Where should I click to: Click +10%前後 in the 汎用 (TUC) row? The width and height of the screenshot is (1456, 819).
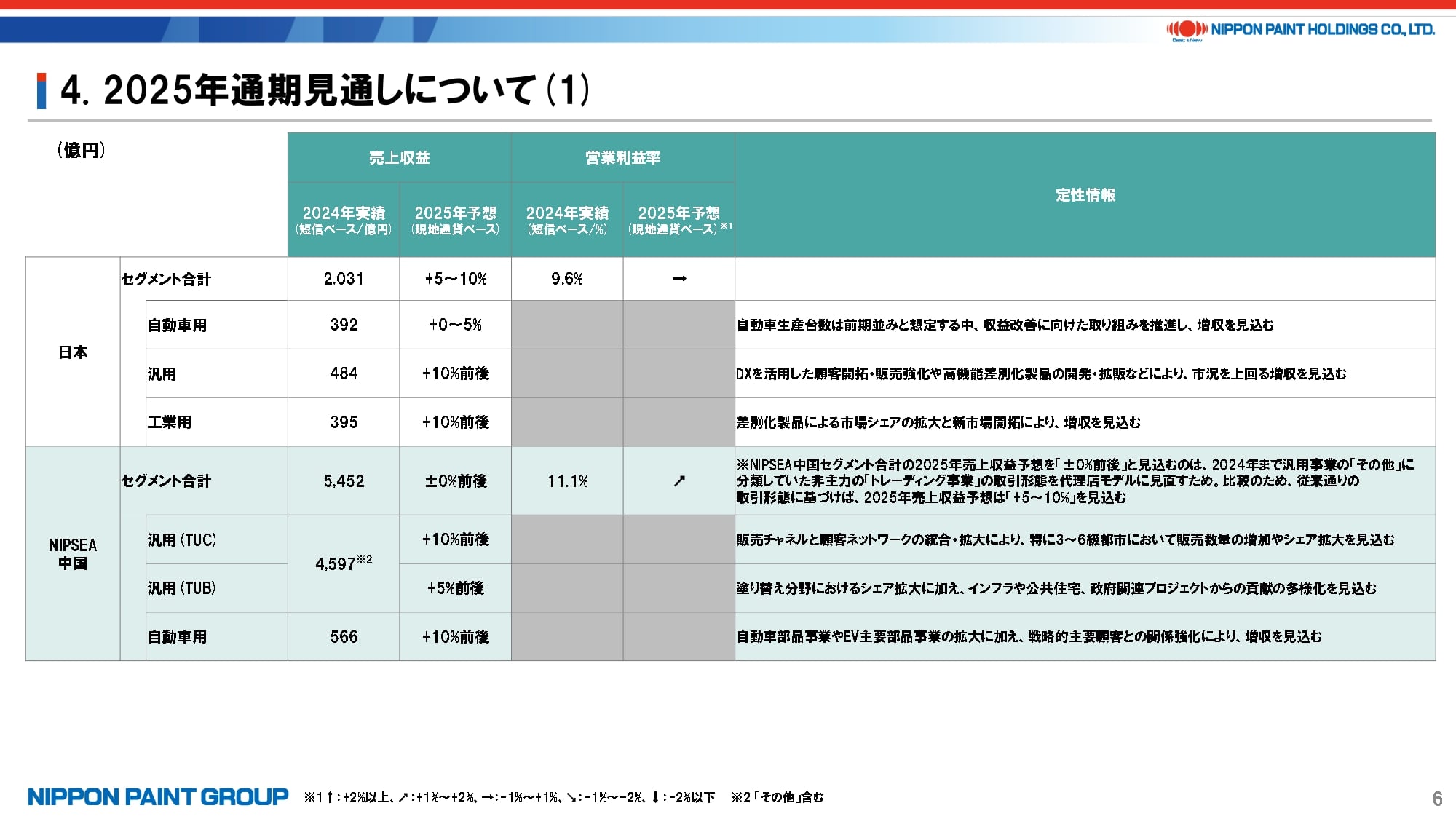(x=456, y=539)
